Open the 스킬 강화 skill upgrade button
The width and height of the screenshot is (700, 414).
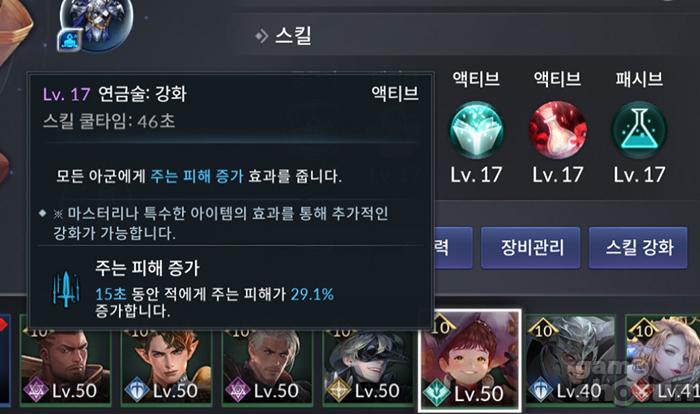638,247
